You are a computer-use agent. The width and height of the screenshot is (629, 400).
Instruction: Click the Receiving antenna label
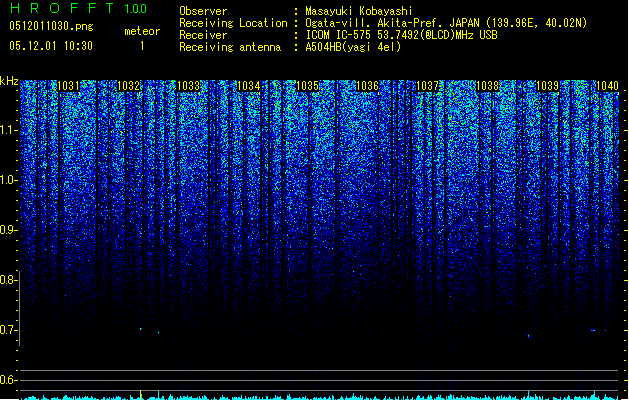[x=230, y=47]
